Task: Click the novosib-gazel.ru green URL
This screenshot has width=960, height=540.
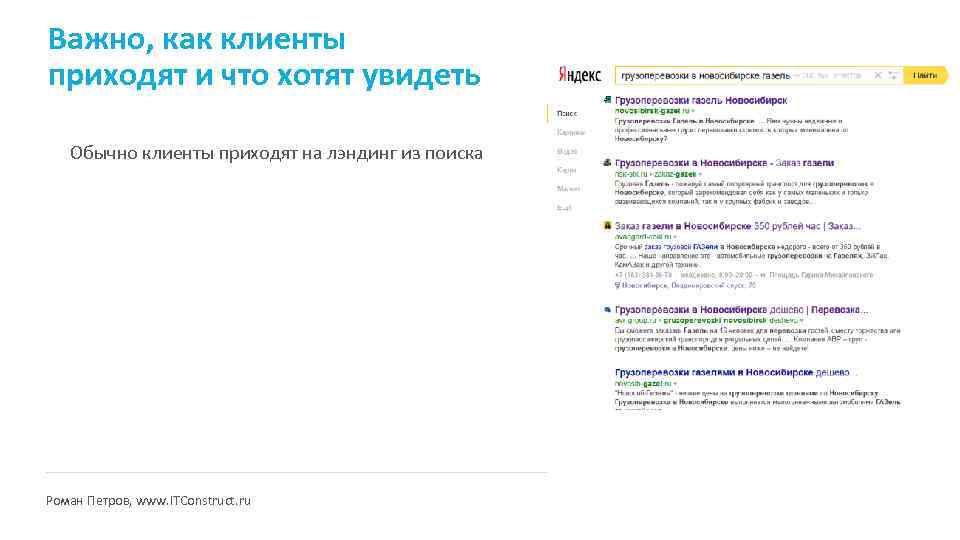Action: (643, 383)
